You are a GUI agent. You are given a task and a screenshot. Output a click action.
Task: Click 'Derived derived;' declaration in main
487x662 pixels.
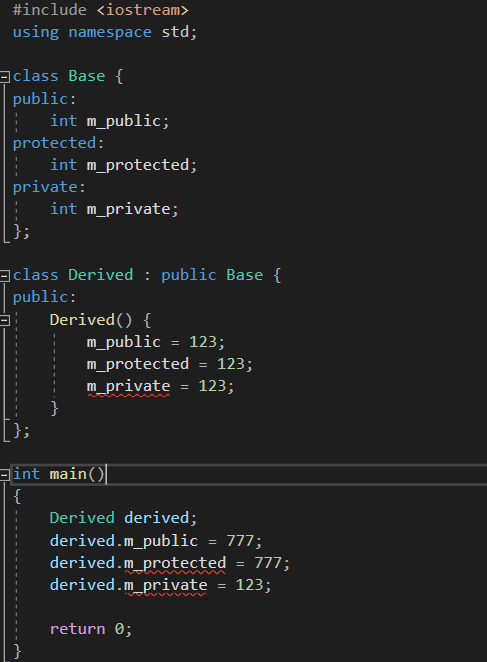point(123,518)
